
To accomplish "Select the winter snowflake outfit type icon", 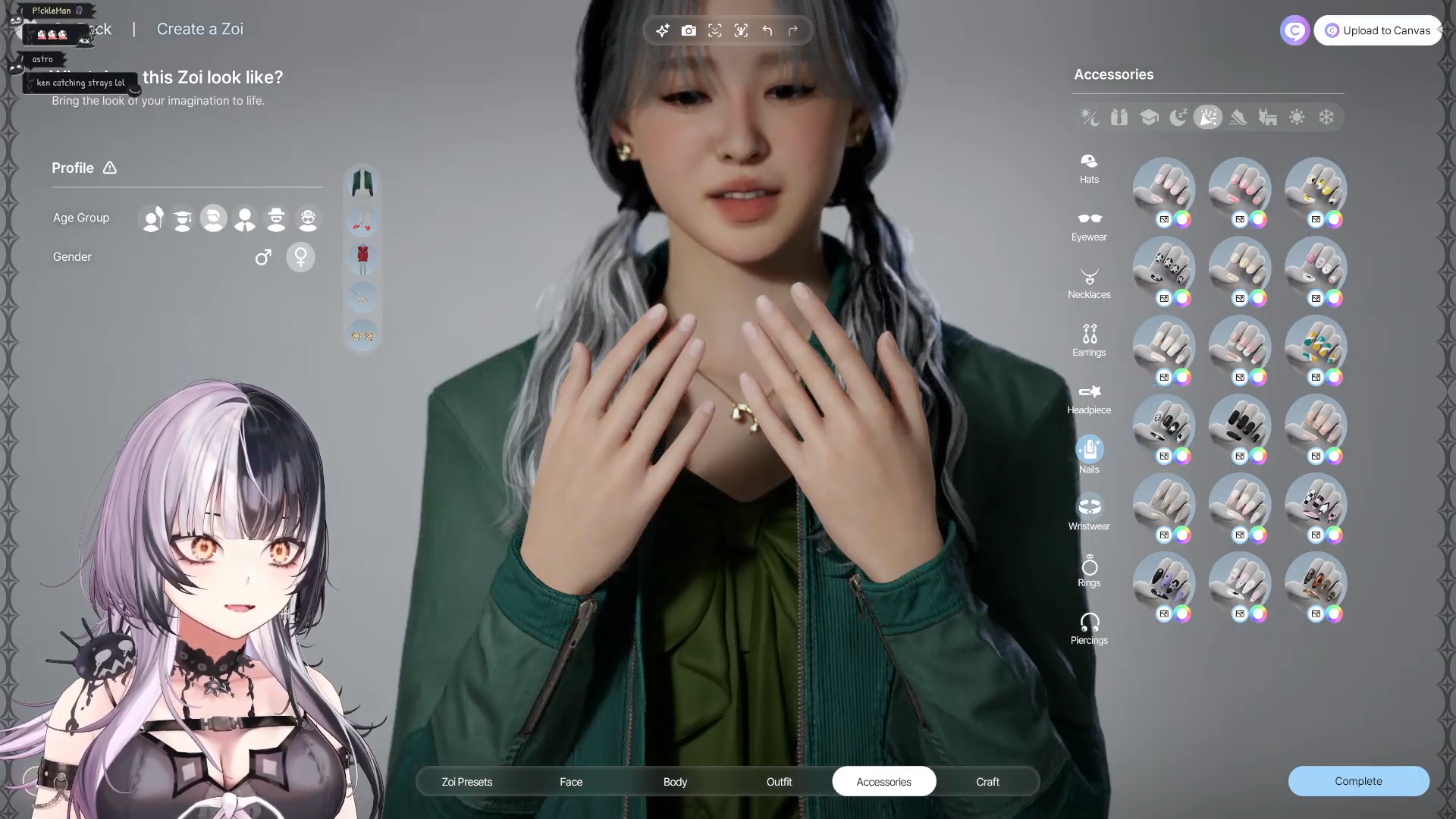I will pos(1326,117).
